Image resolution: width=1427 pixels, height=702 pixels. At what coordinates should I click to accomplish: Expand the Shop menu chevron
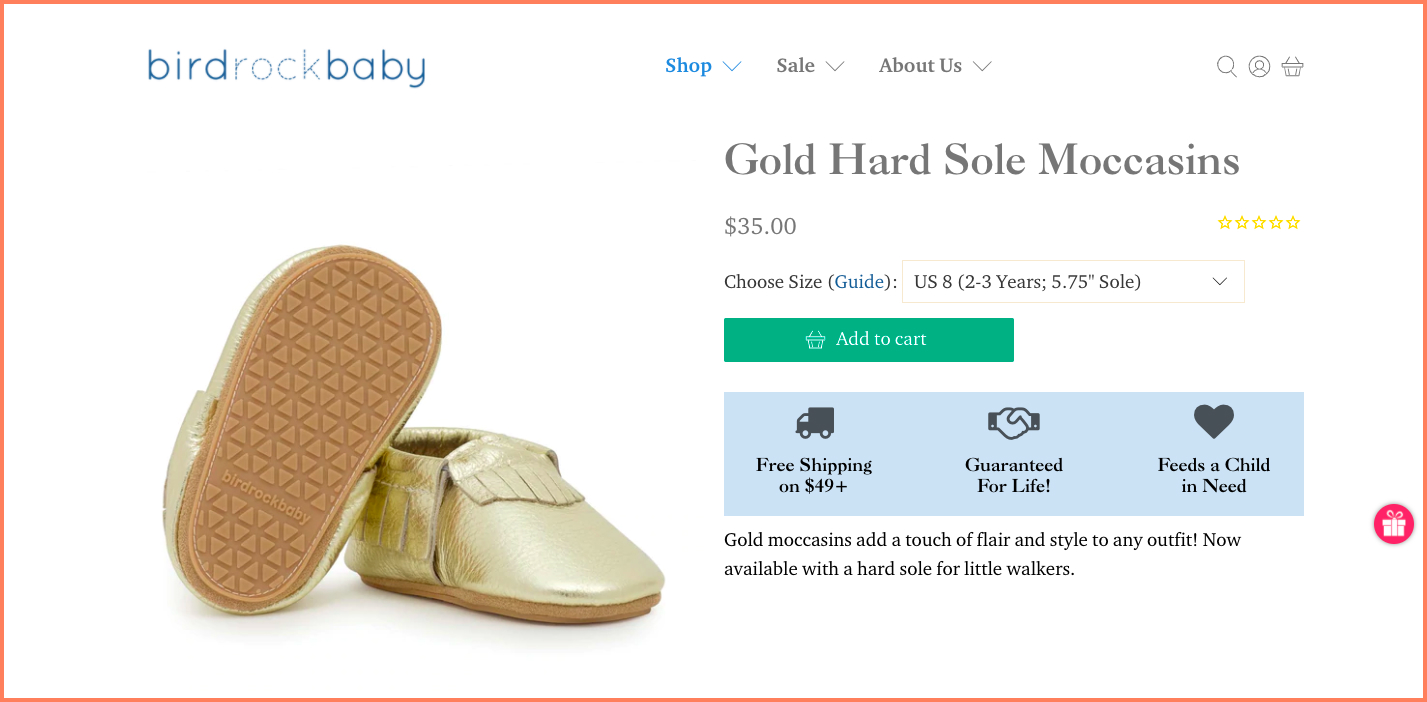(x=732, y=67)
